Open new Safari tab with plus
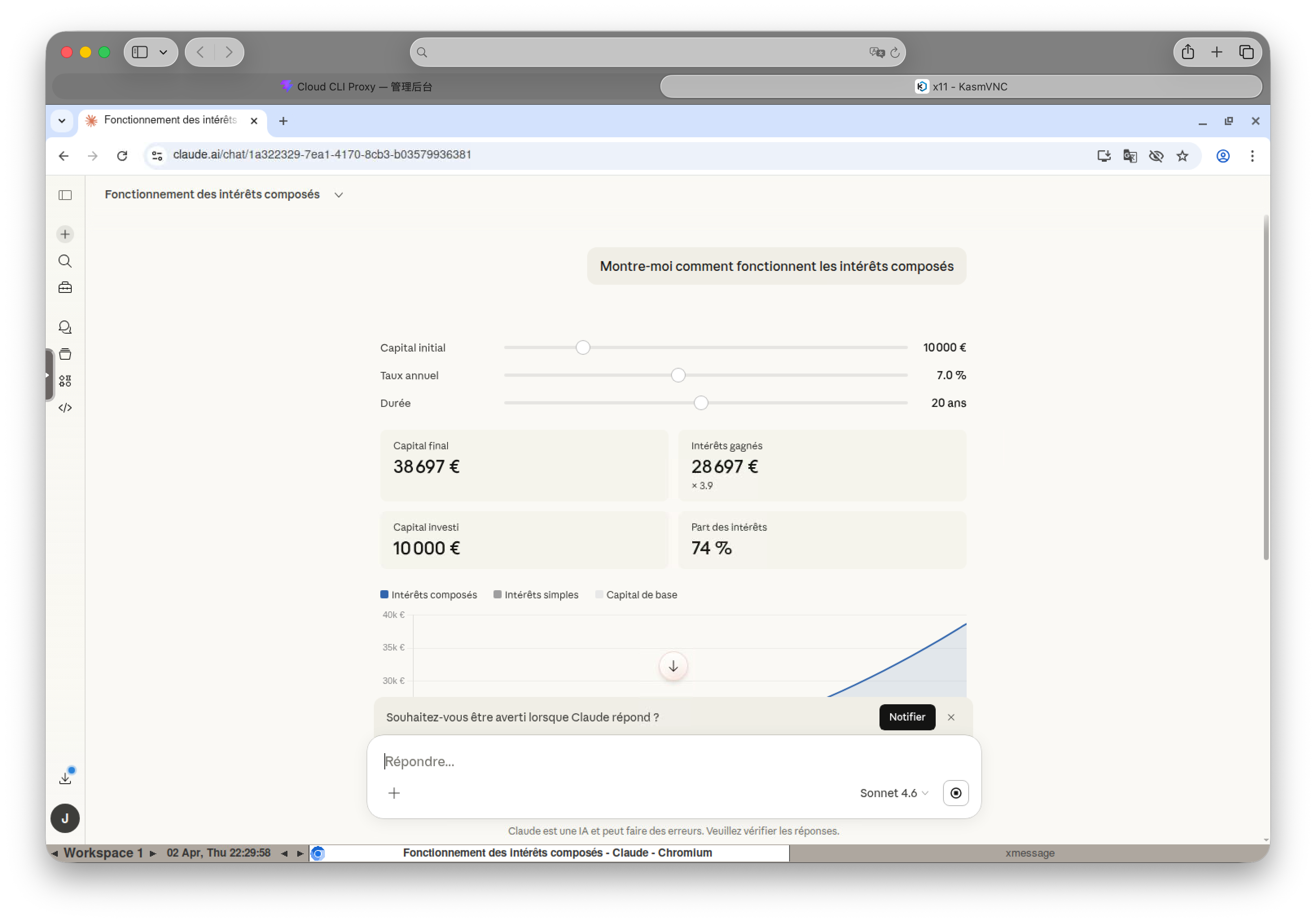The image size is (1316, 923). [x=1217, y=52]
